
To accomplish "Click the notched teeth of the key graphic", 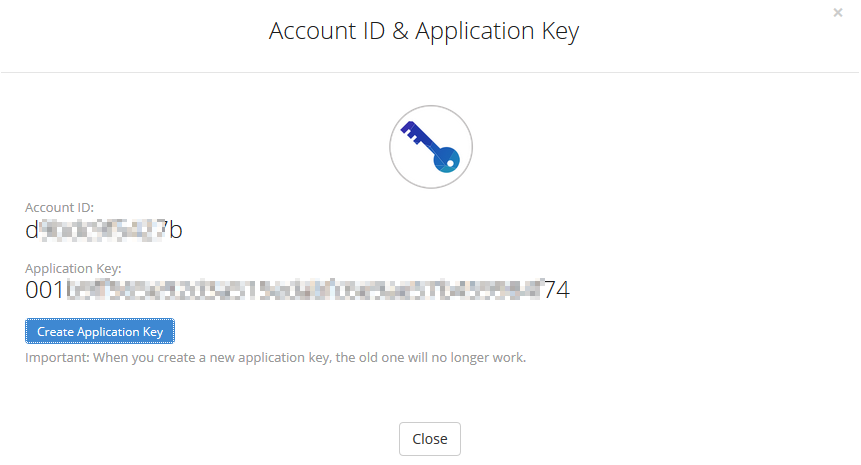I will (x=412, y=133).
